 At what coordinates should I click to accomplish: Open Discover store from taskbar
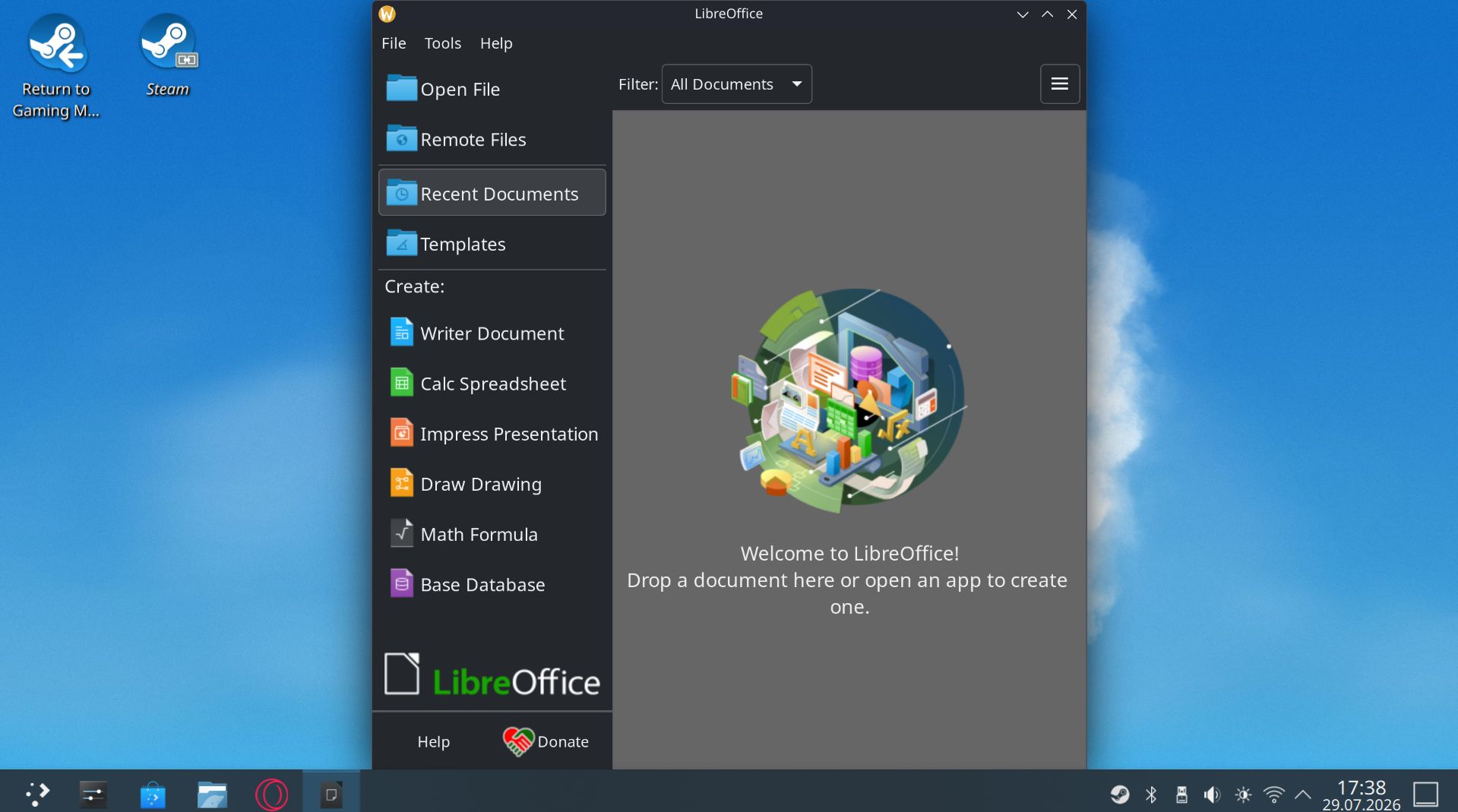click(153, 794)
